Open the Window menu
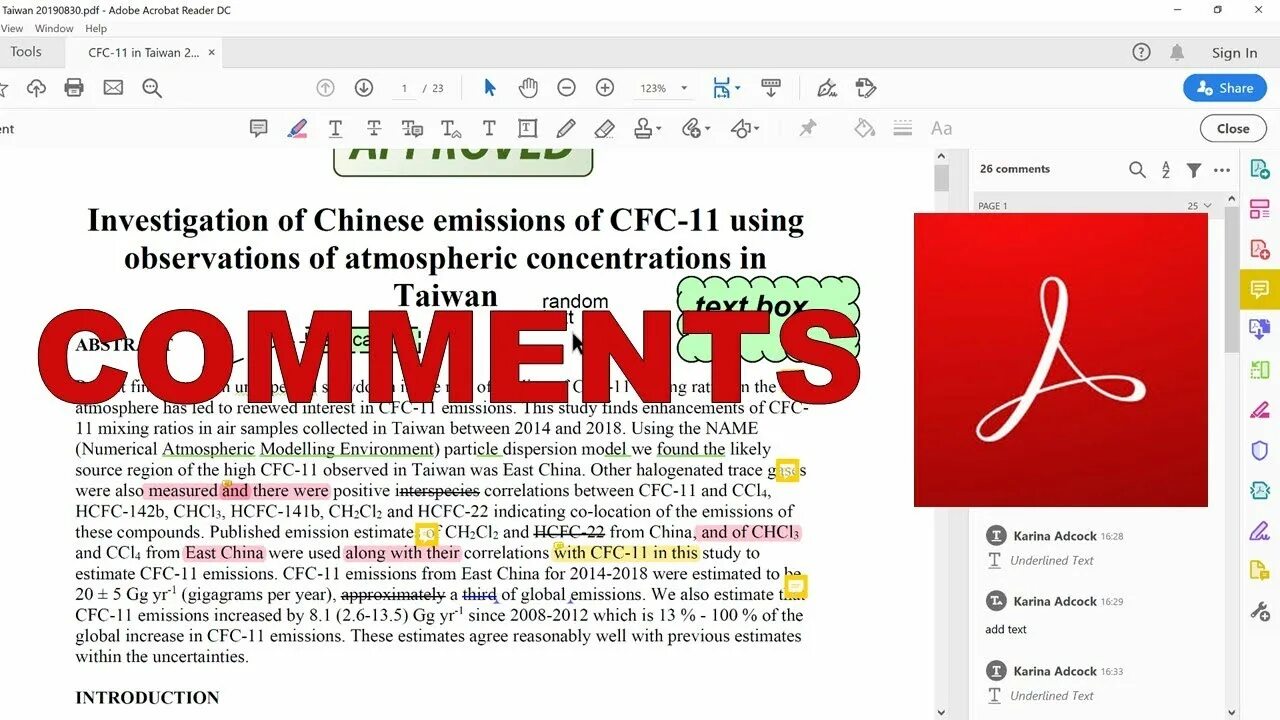 point(54,29)
